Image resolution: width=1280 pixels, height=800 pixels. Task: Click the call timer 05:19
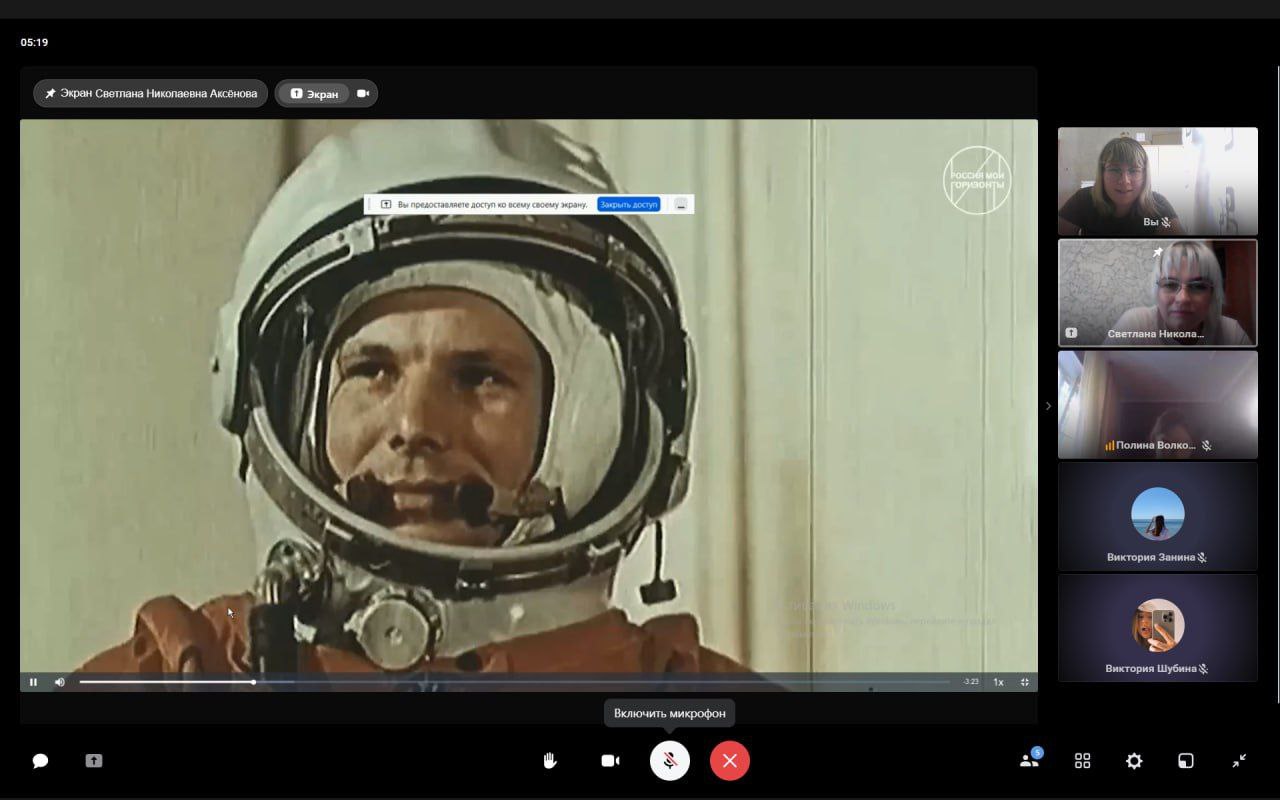pos(34,42)
